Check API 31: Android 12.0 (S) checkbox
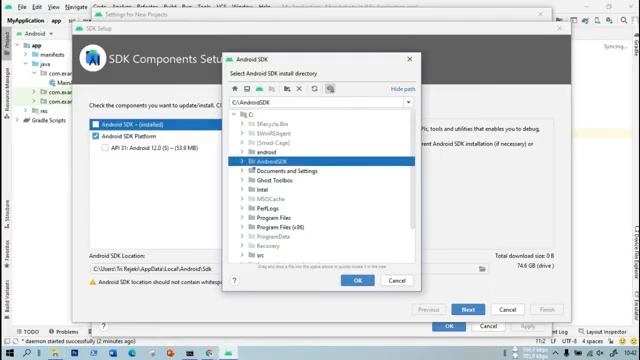The image size is (640, 360). click(105, 148)
